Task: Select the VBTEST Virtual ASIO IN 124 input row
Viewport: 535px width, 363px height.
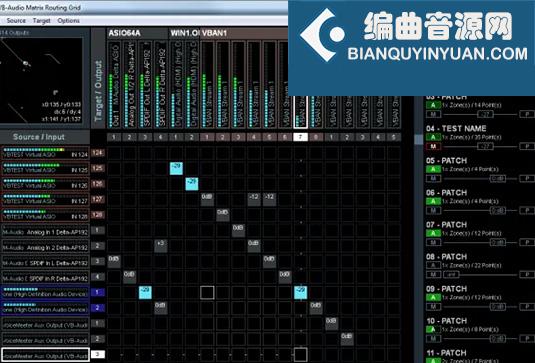Action: click(45, 153)
